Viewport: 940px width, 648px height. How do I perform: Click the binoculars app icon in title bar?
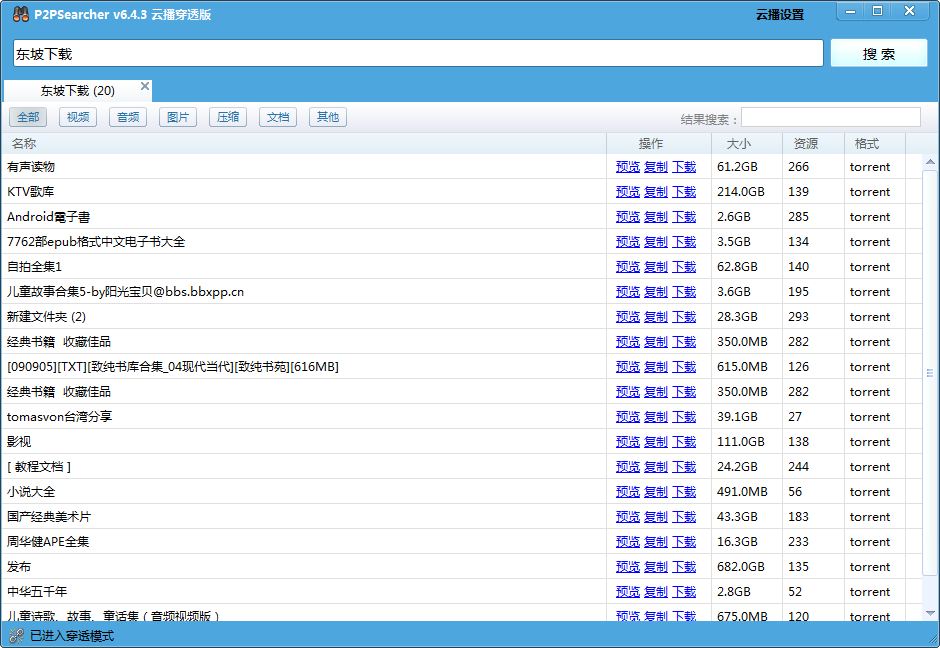tap(20, 14)
